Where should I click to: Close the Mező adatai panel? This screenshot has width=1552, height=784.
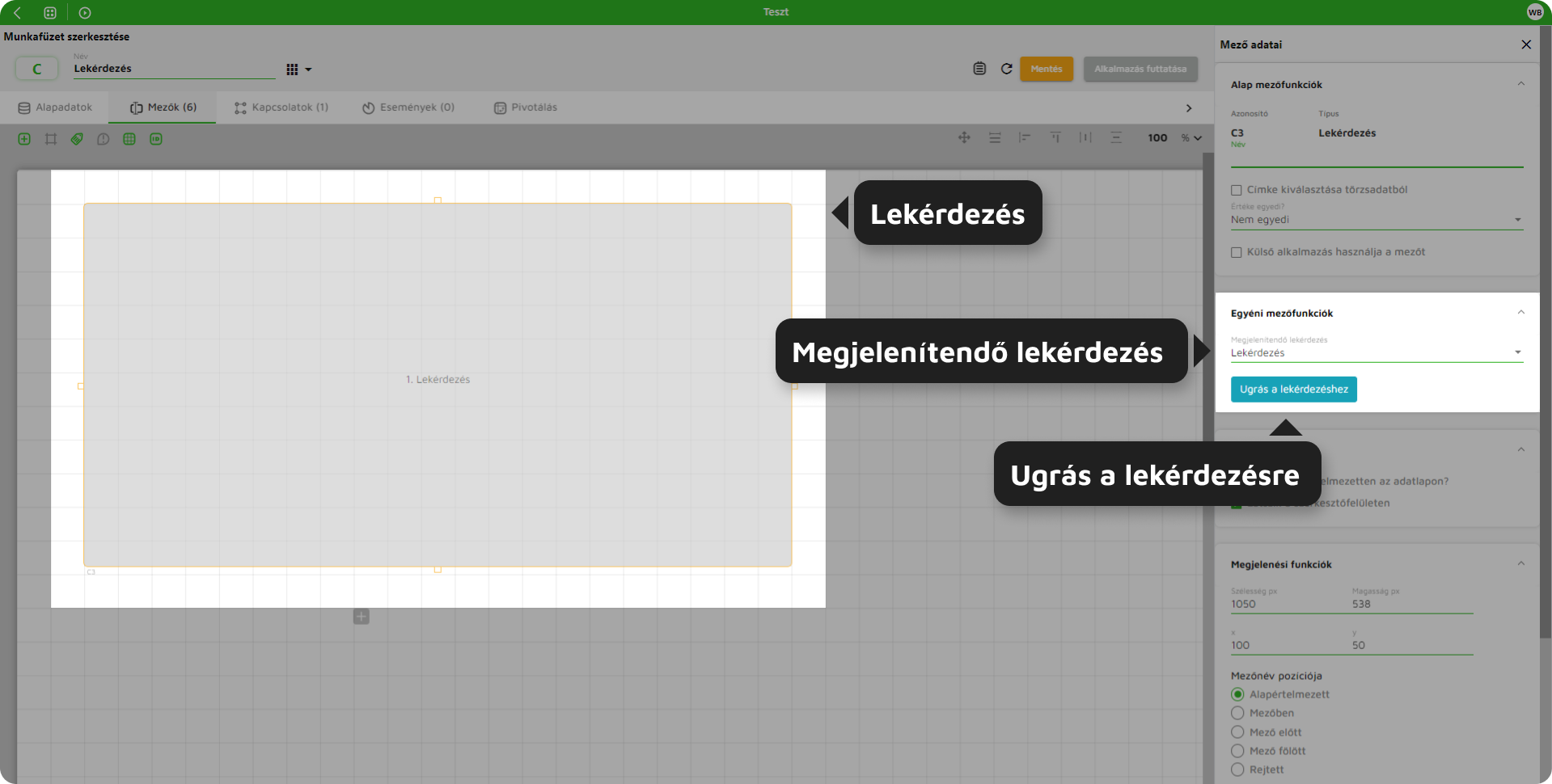pos(1526,44)
